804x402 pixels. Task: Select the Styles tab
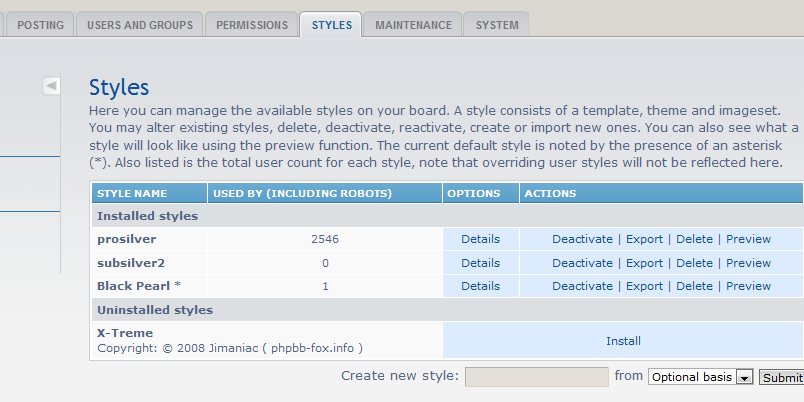click(x=331, y=25)
